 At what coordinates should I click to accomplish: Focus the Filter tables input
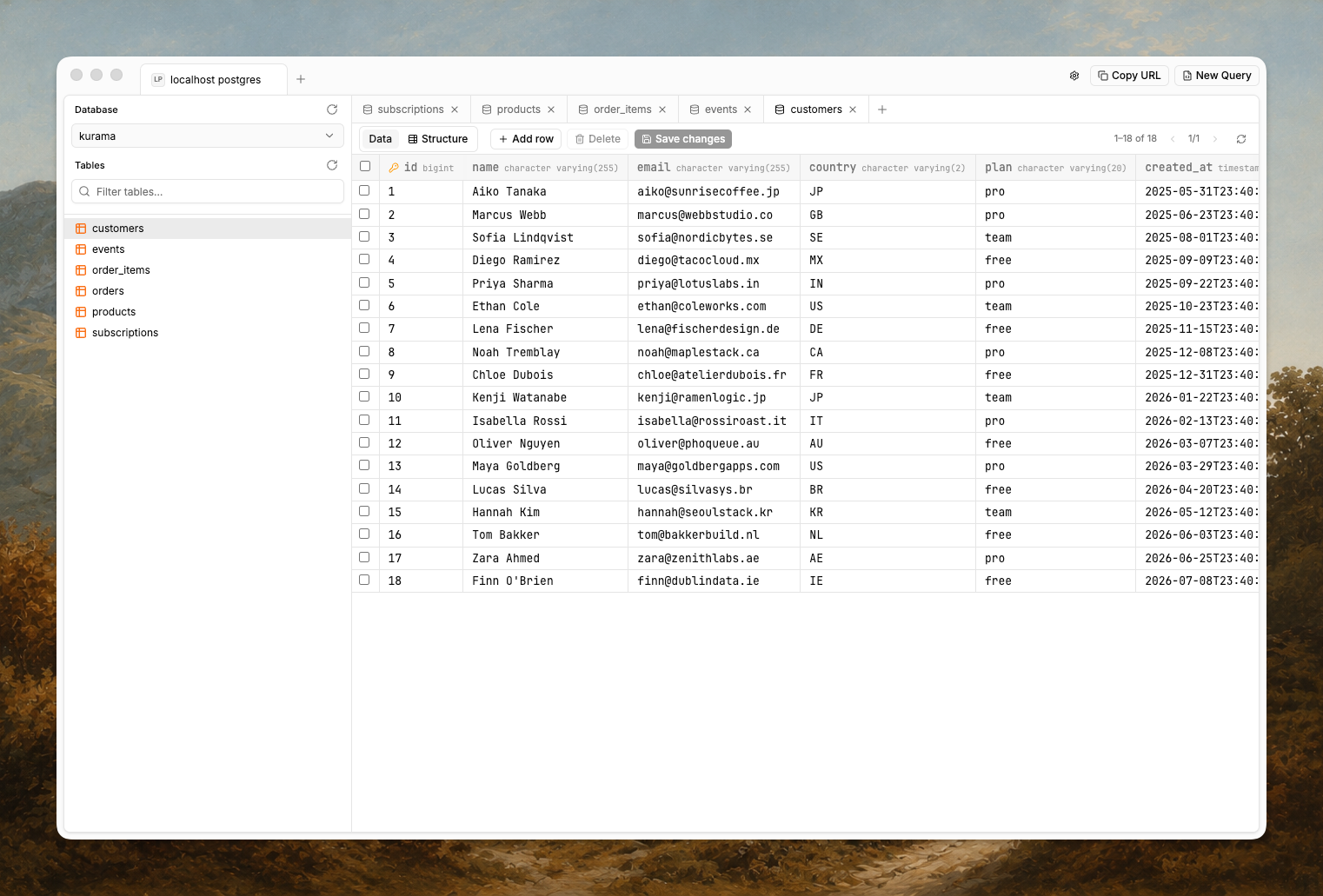[207, 192]
